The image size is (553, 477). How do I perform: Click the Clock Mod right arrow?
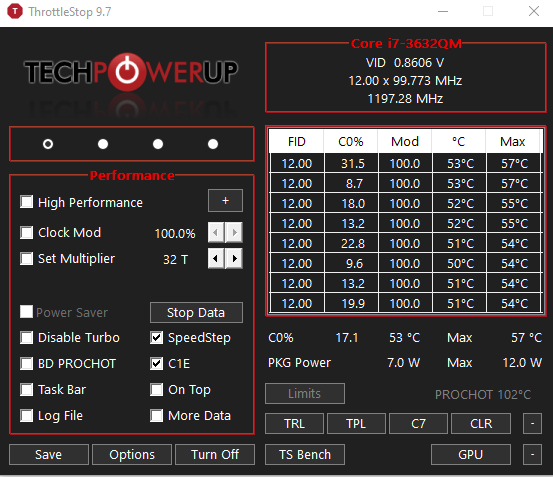[x=234, y=233]
